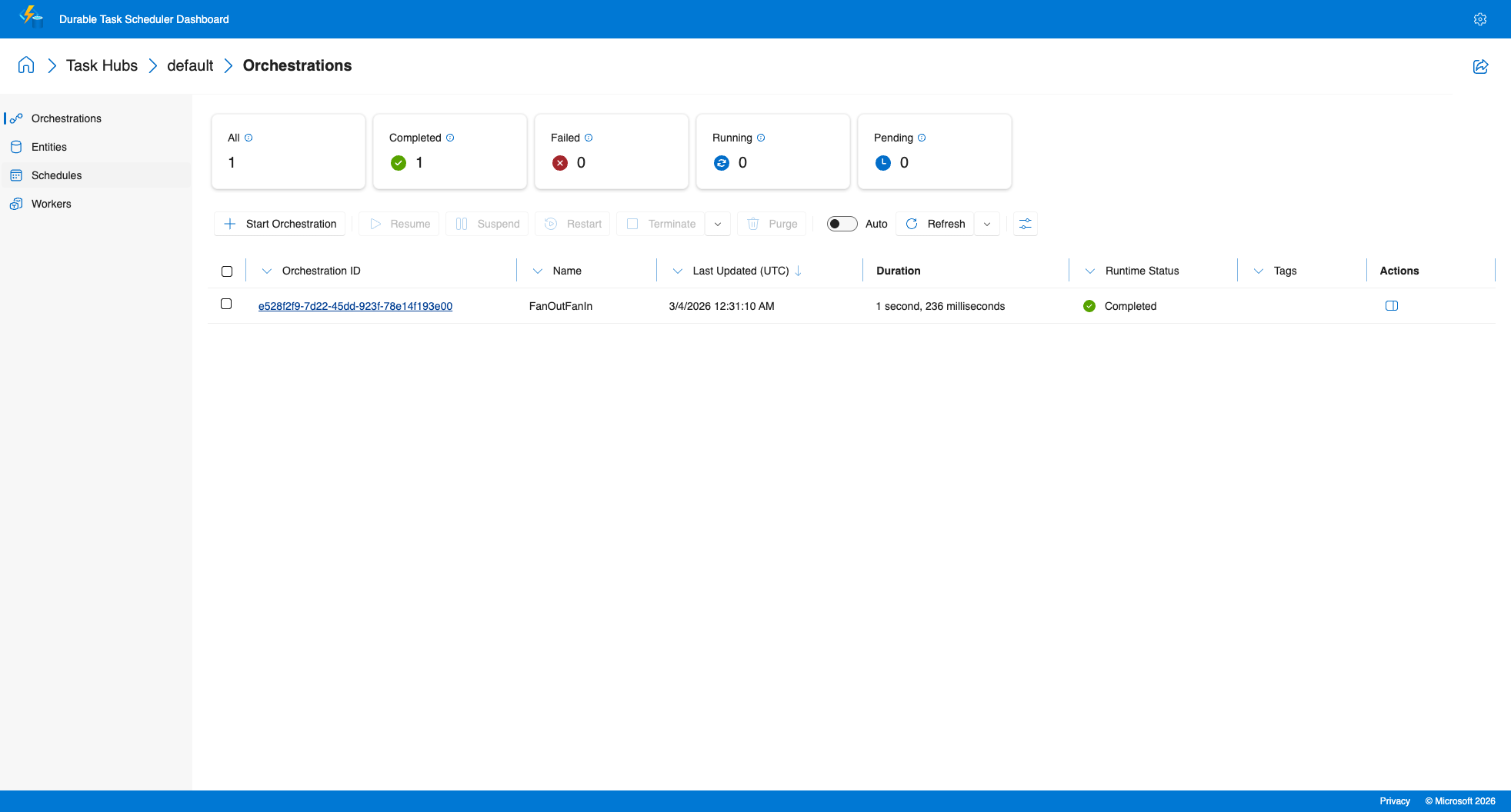The height and width of the screenshot is (812, 1511).
Task: Check the select-all checkbox in the table header
Action: 227,271
